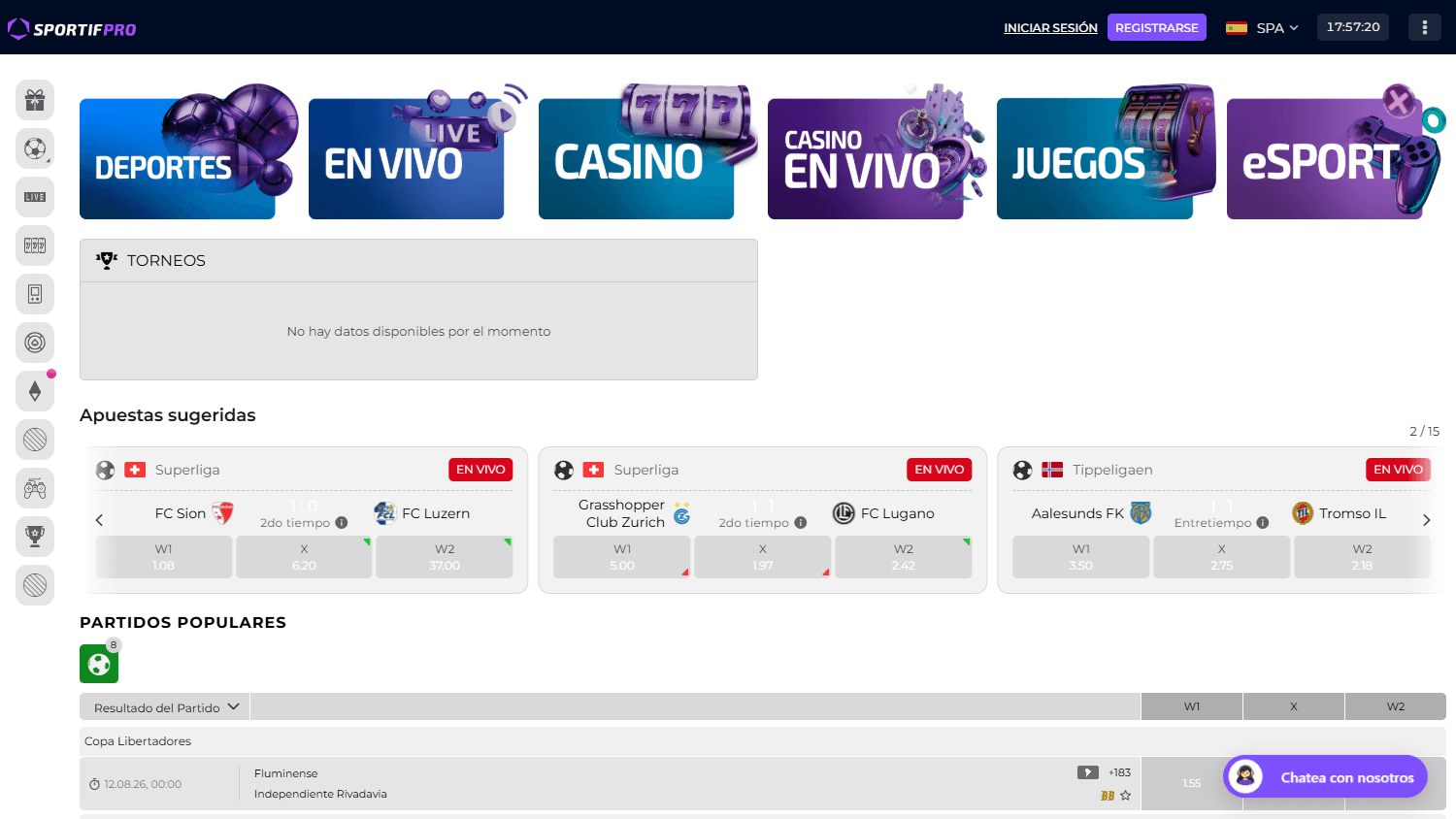The height and width of the screenshot is (819, 1456).
Task: Select the soccer ball sports sidebar icon
Action: point(35,148)
